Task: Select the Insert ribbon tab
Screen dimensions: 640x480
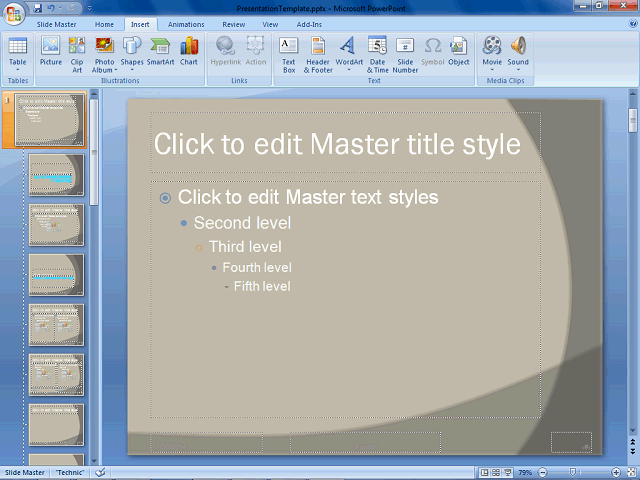Action: [140, 24]
